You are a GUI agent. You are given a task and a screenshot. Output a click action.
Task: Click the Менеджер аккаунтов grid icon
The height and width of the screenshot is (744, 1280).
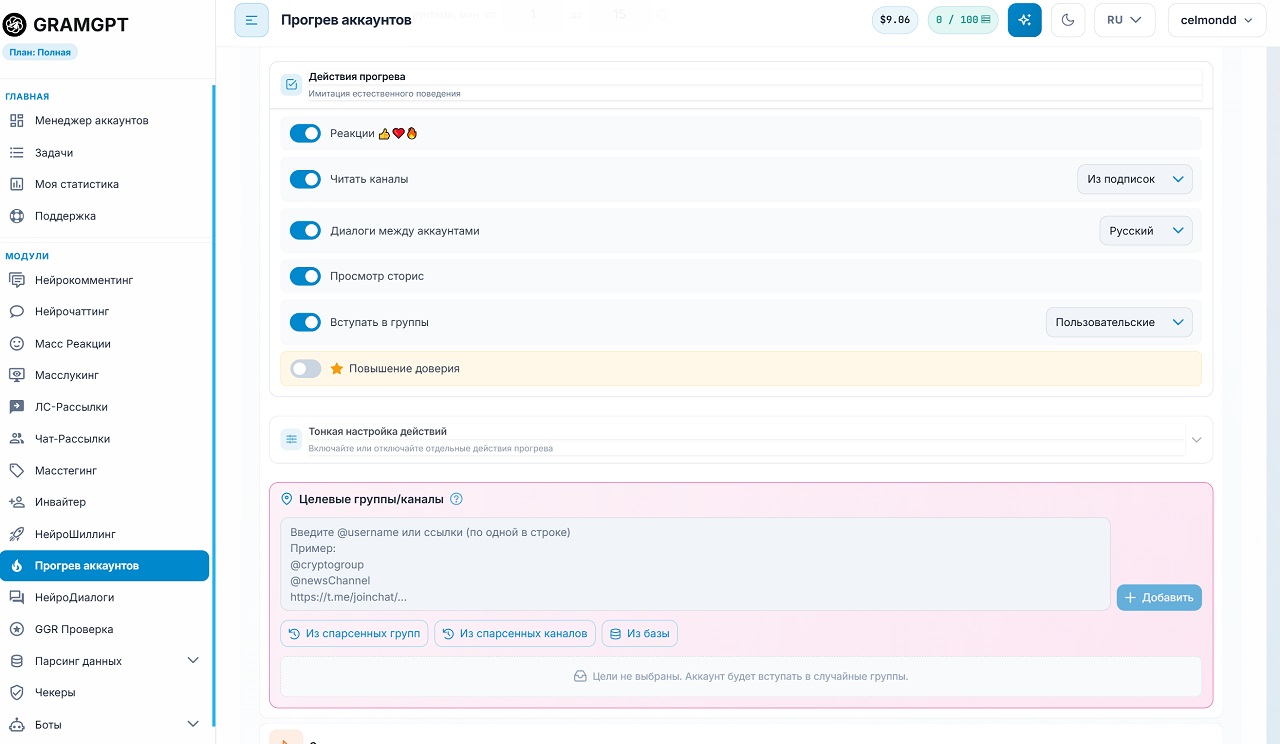pyautogui.click(x=16, y=121)
